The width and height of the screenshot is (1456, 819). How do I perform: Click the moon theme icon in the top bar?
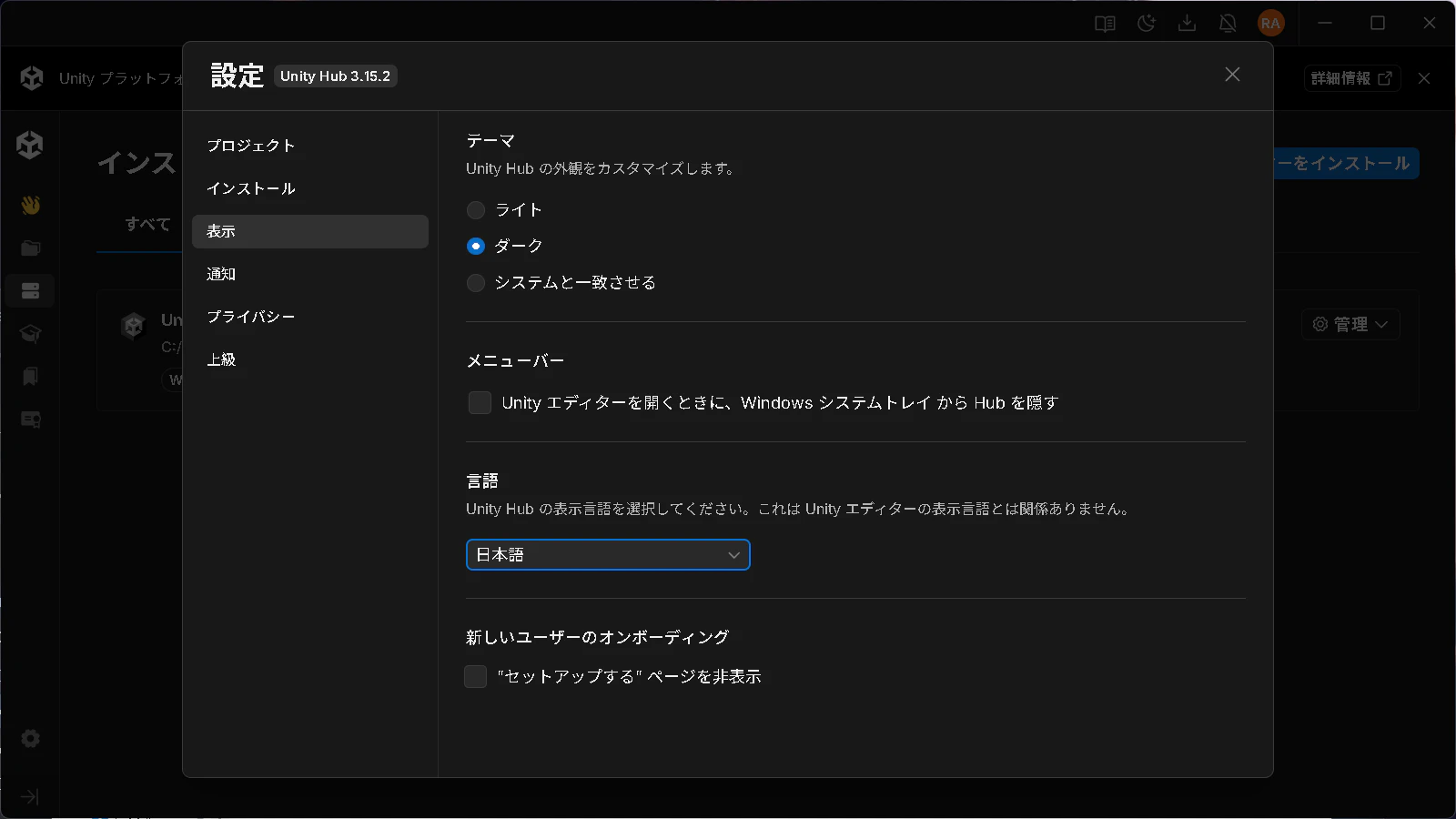(1147, 24)
